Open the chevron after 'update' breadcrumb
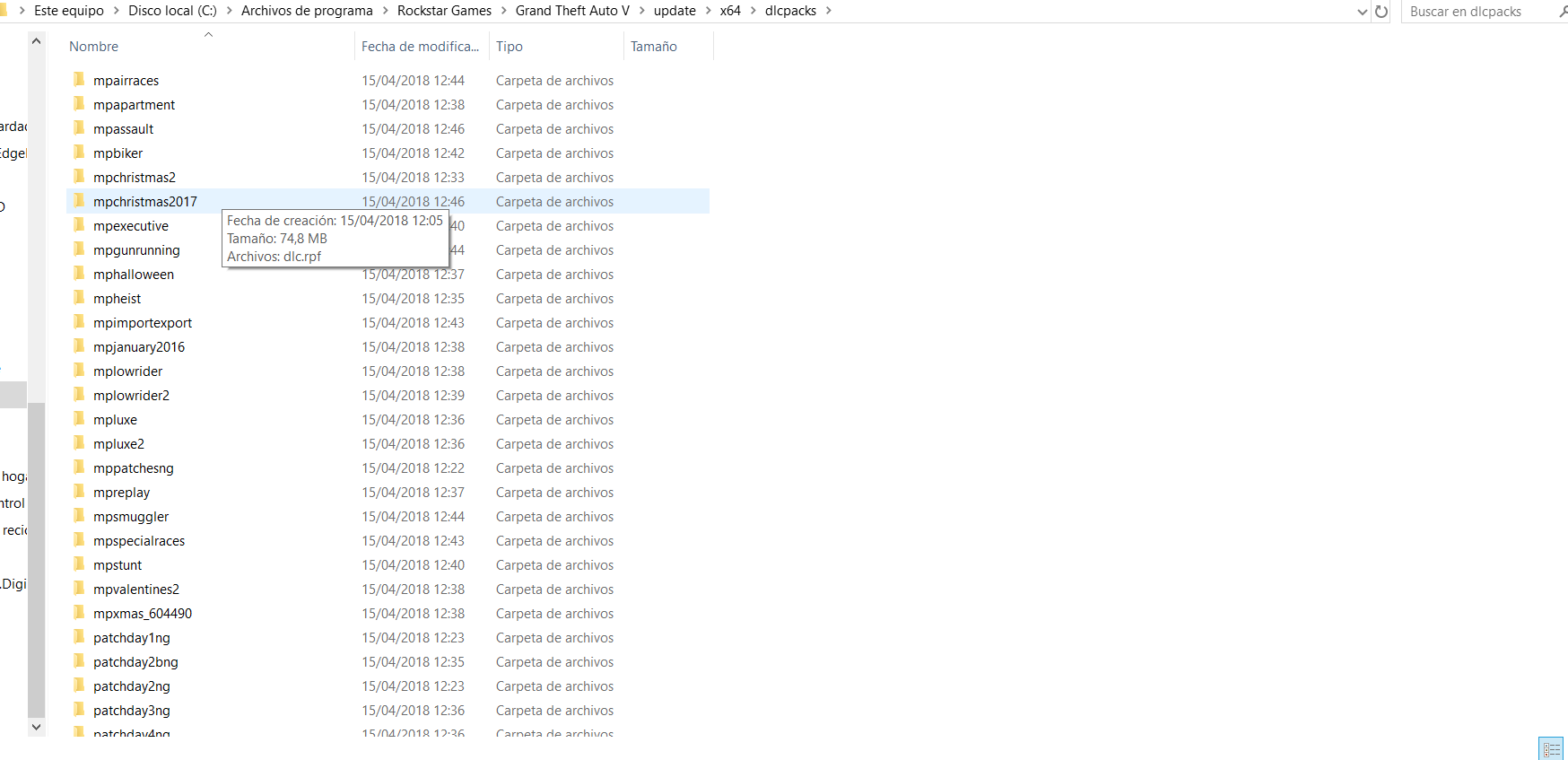This screenshot has height=760, width=1568. (x=708, y=11)
